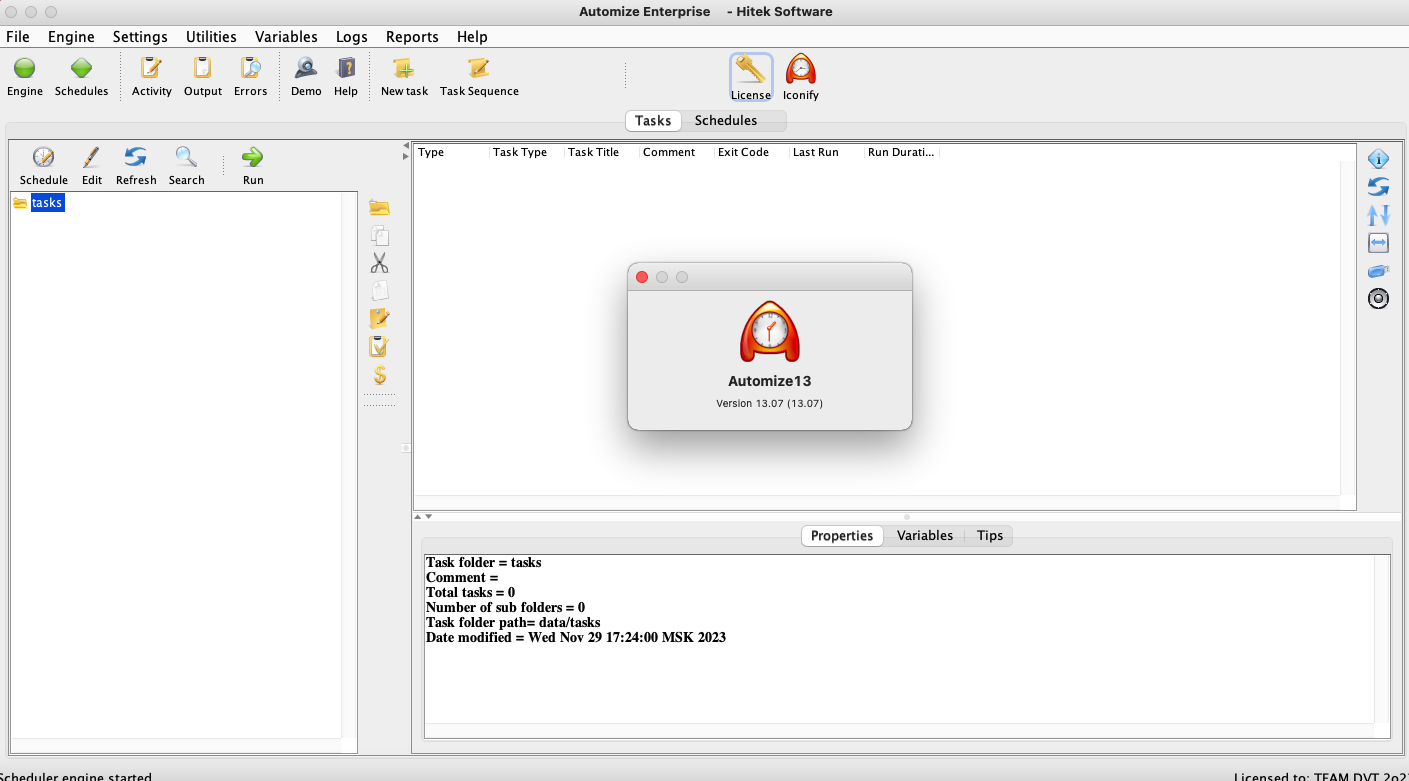
Task: Open the Utilities menu
Action: [211, 37]
